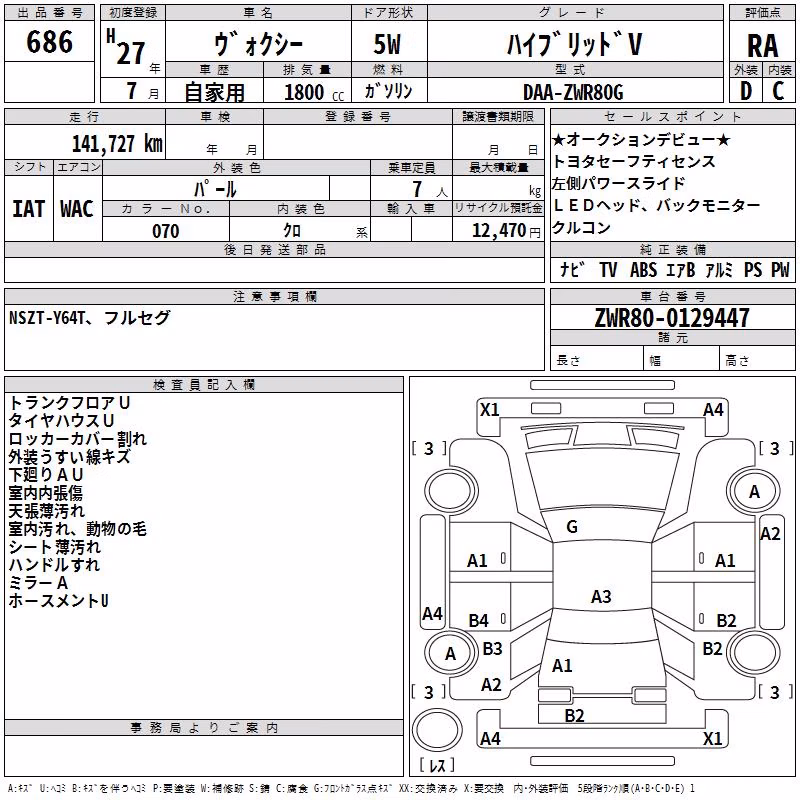Viewport: 800px width, 800px height.
Task: Click the 検査員記入欄 header
Action: [204, 385]
